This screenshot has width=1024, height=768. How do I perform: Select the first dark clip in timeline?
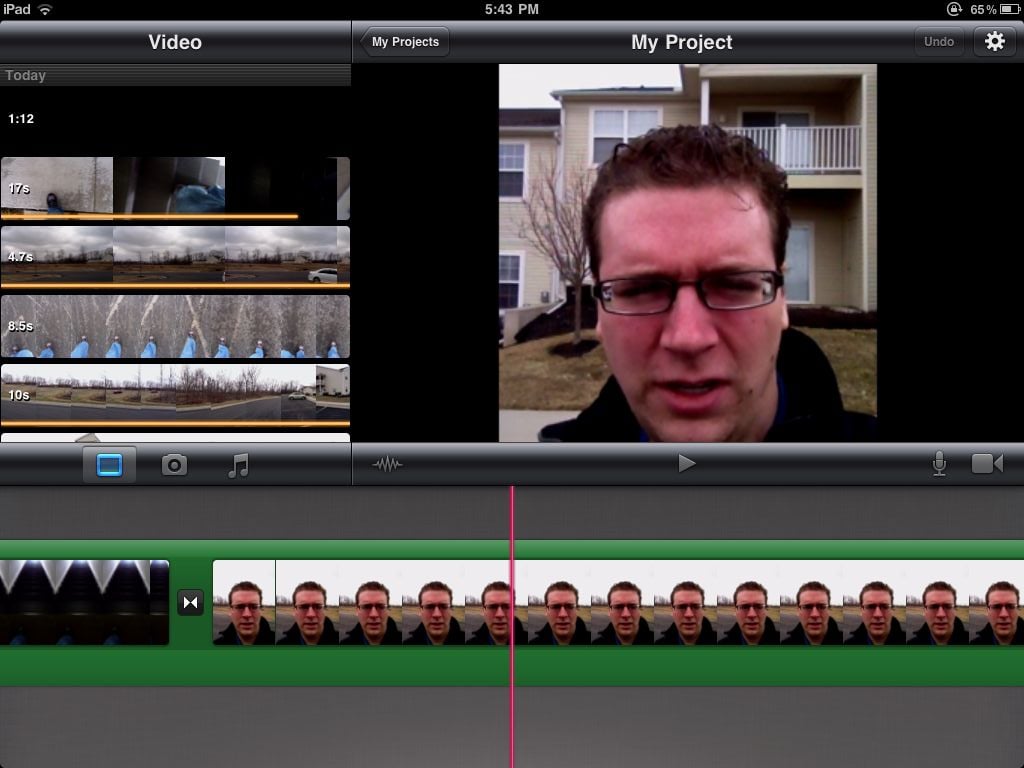(x=84, y=602)
